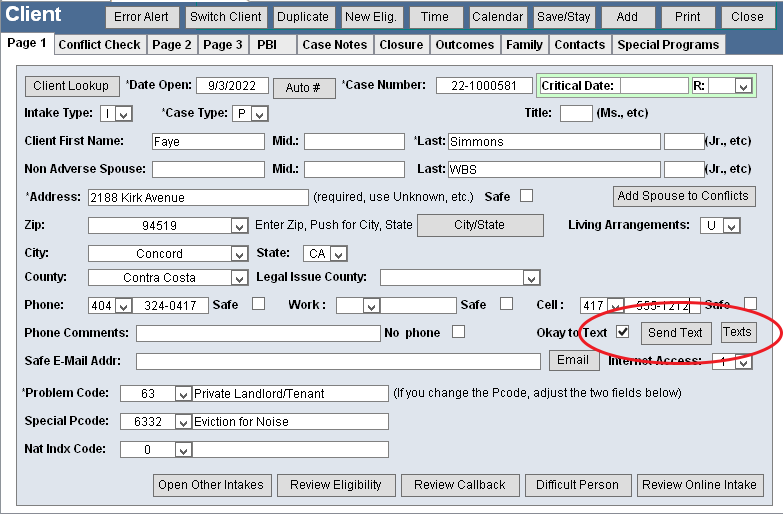The width and height of the screenshot is (783, 514).
Task: Expand the Nat Indx Code dropdown
Action: 183,450
